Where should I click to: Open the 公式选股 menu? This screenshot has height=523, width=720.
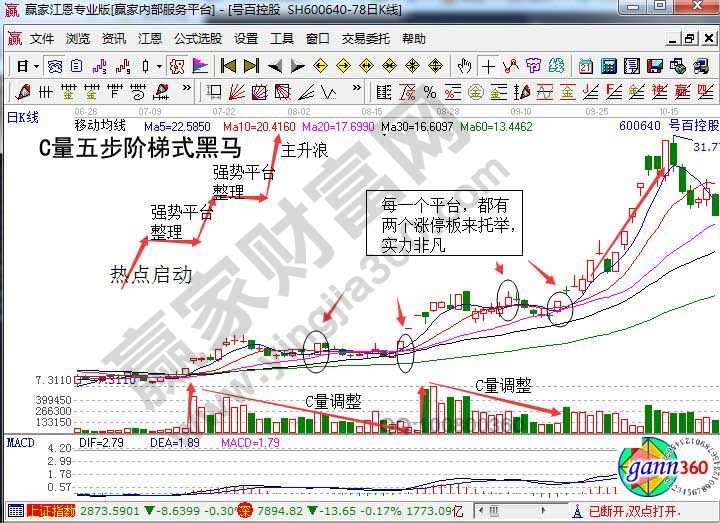[198, 39]
